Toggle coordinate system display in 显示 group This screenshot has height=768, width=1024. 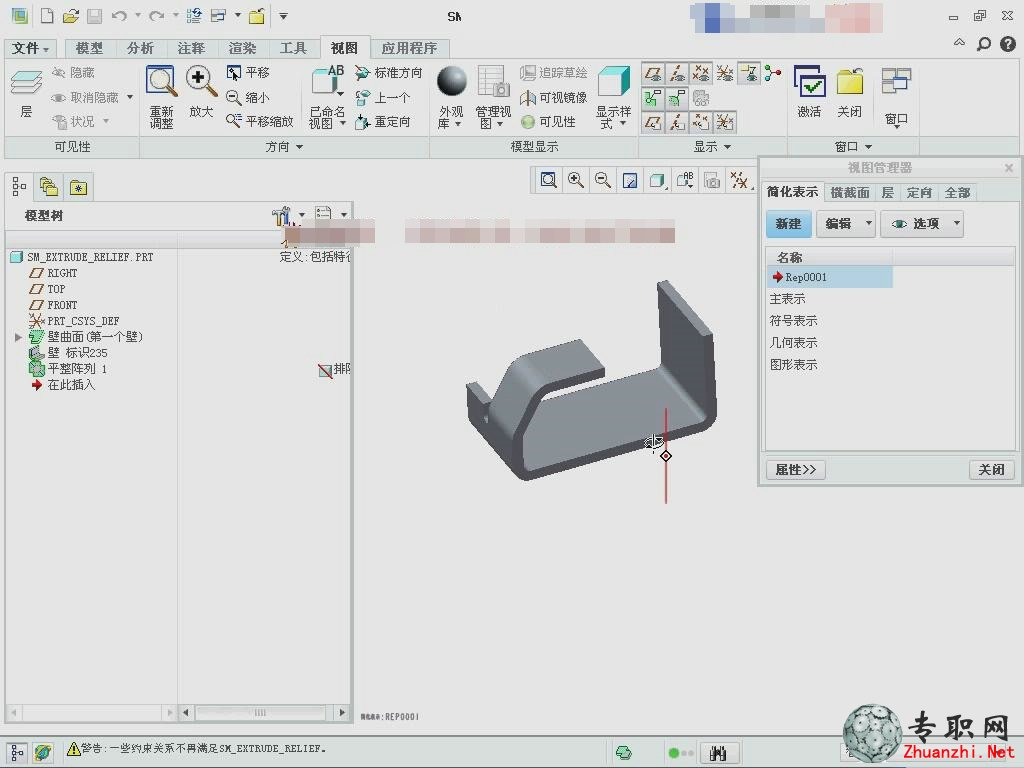tap(725, 73)
